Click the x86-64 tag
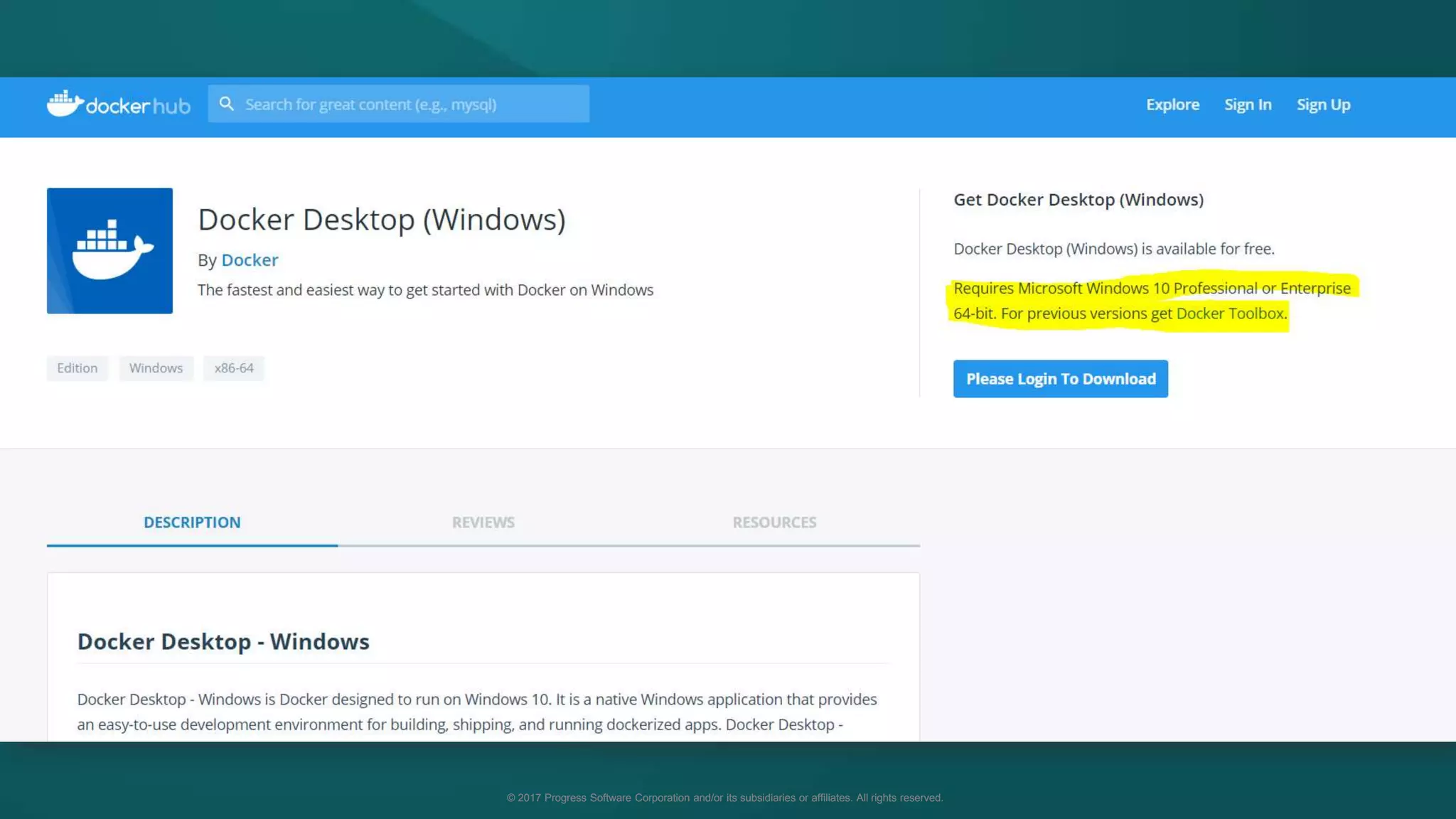This screenshot has height=819, width=1456. coord(233,368)
